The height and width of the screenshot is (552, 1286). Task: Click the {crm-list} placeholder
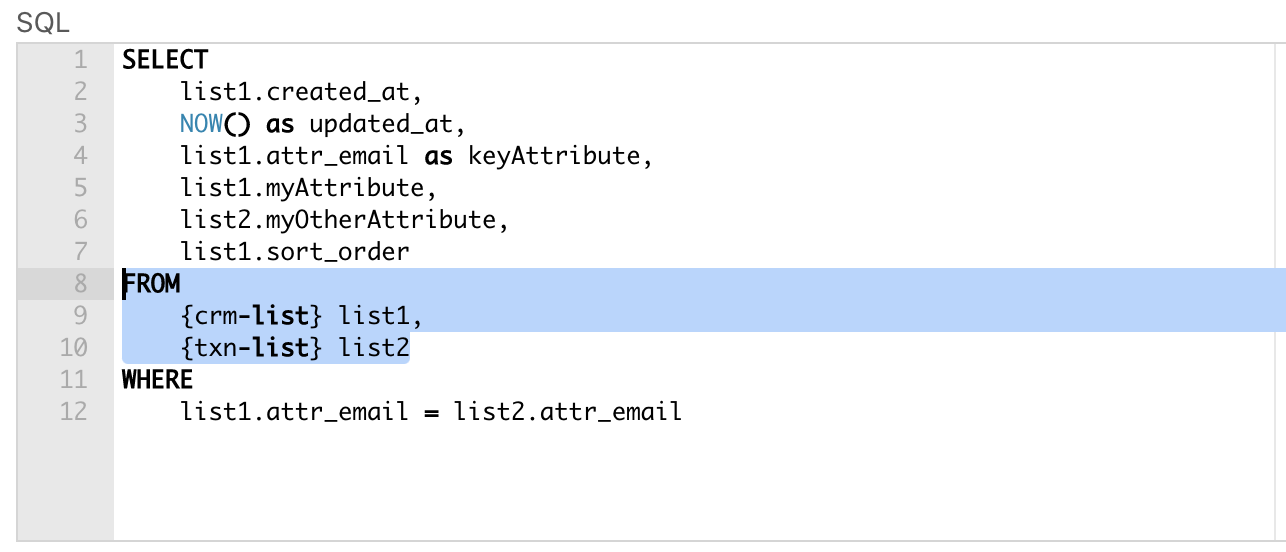(x=252, y=316)
